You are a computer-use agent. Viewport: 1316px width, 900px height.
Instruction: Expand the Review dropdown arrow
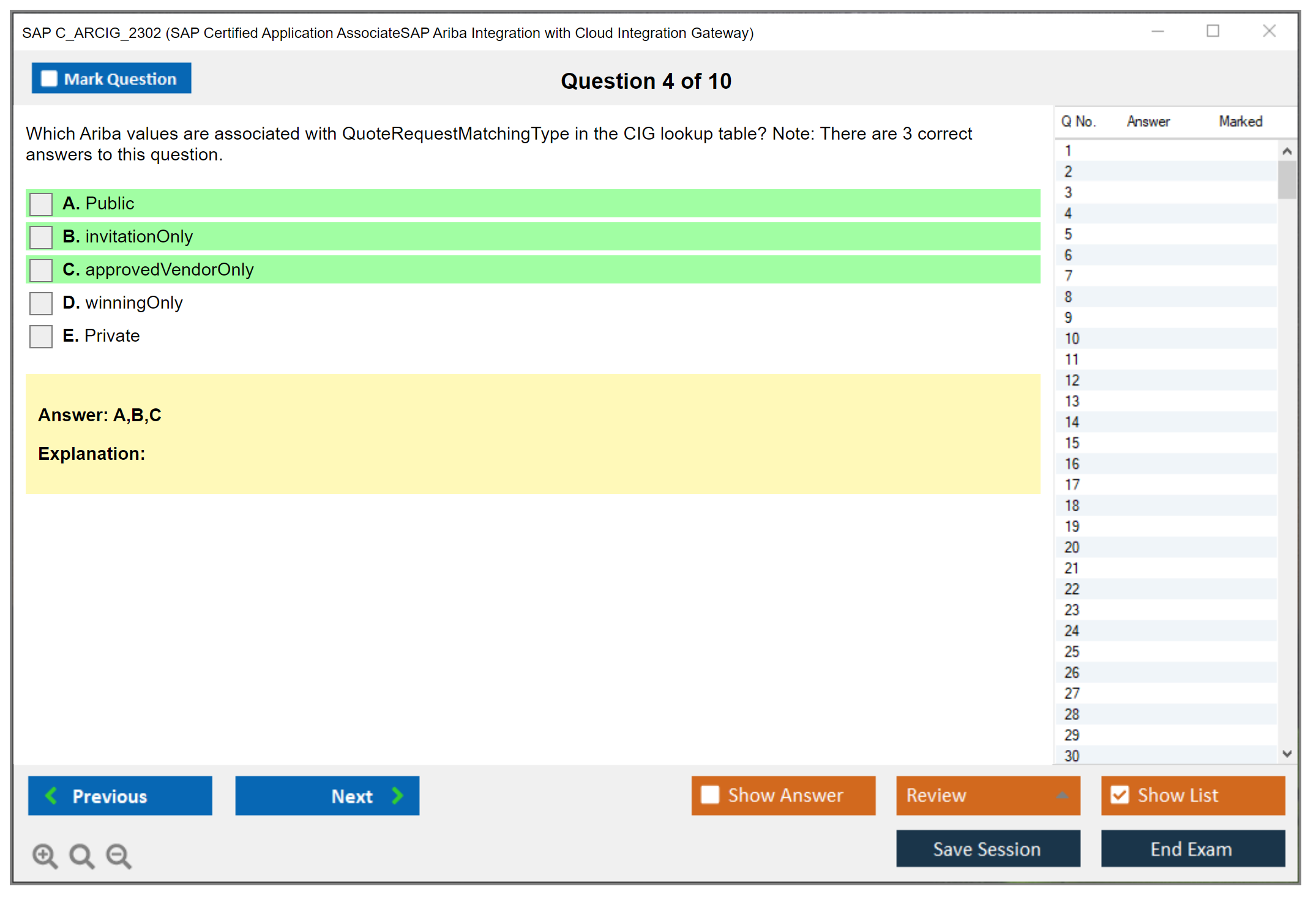1062,795
